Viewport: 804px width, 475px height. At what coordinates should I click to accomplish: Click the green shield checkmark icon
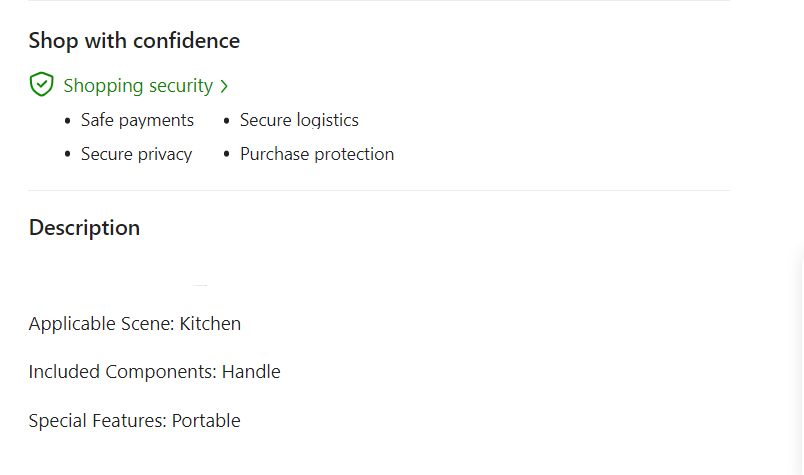tap(41, 85)
